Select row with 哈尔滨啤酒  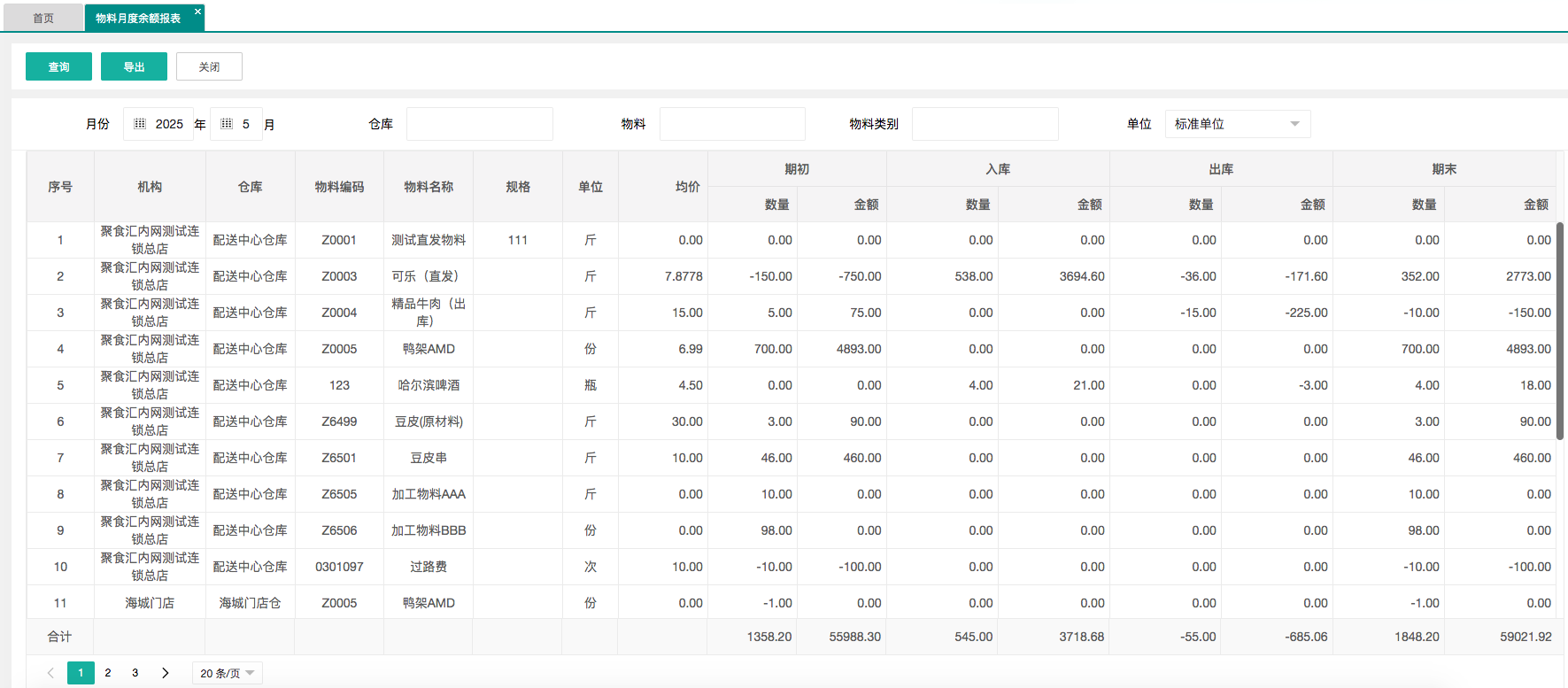coord(429,385)
